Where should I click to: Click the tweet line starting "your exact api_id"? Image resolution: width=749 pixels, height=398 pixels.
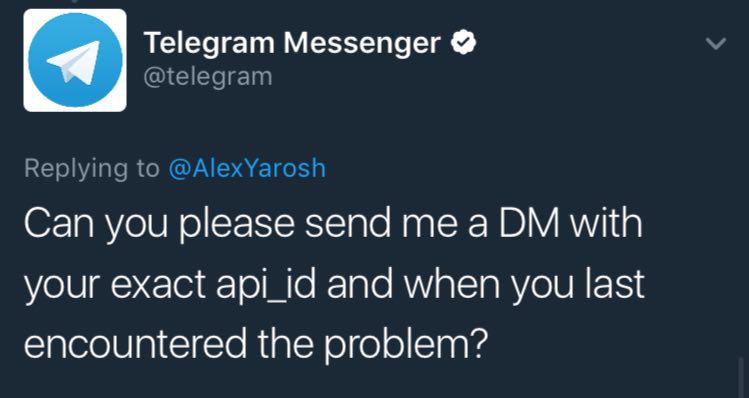tap(334, 284)
